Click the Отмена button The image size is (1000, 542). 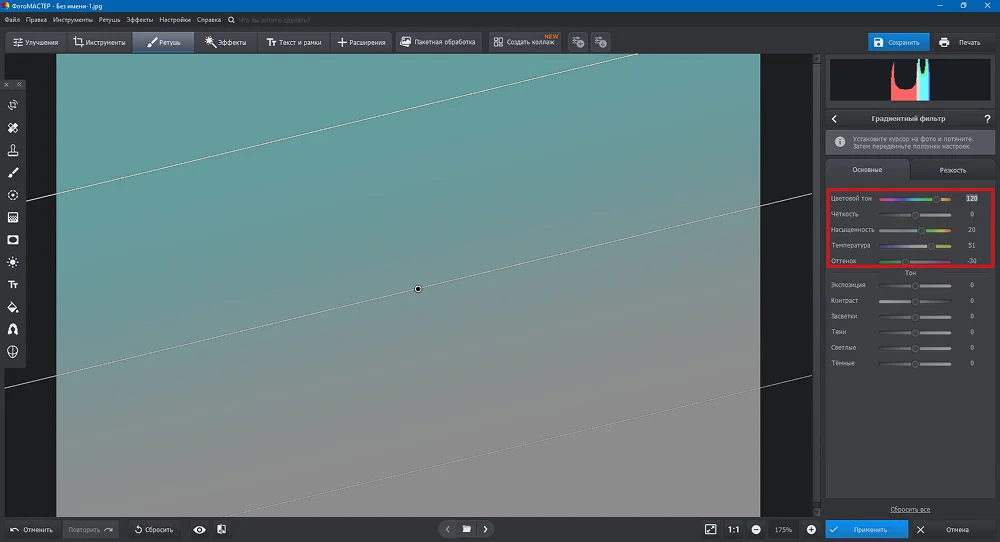coord(950,529)
